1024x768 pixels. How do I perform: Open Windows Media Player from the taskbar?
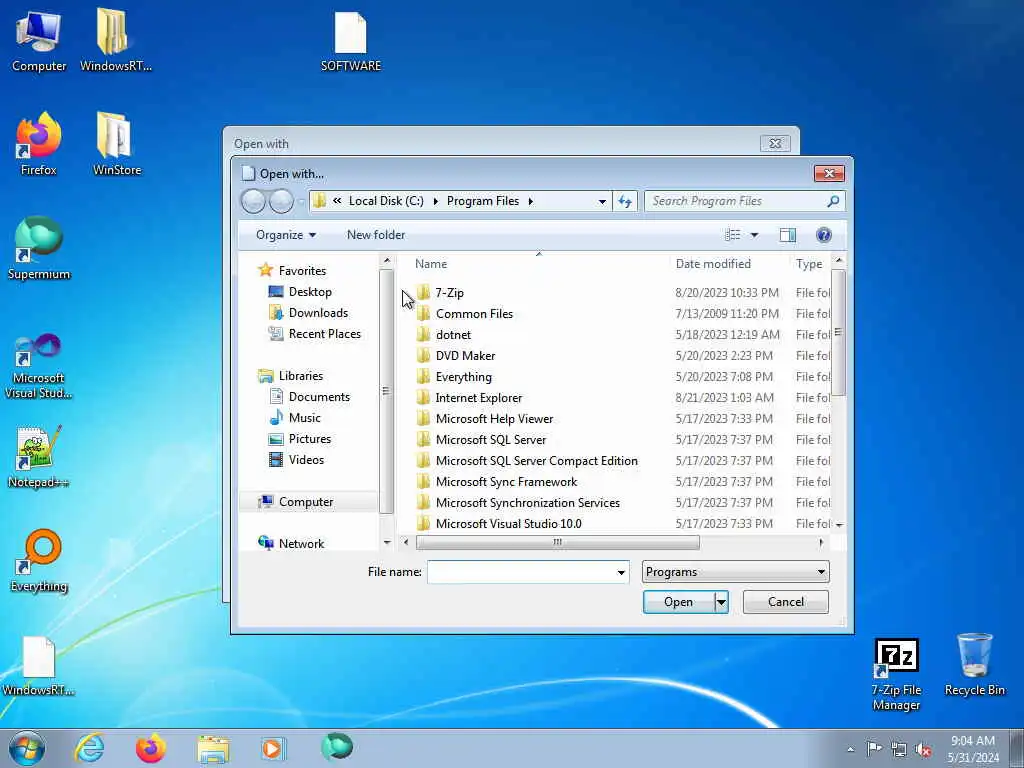click(273, 748)
